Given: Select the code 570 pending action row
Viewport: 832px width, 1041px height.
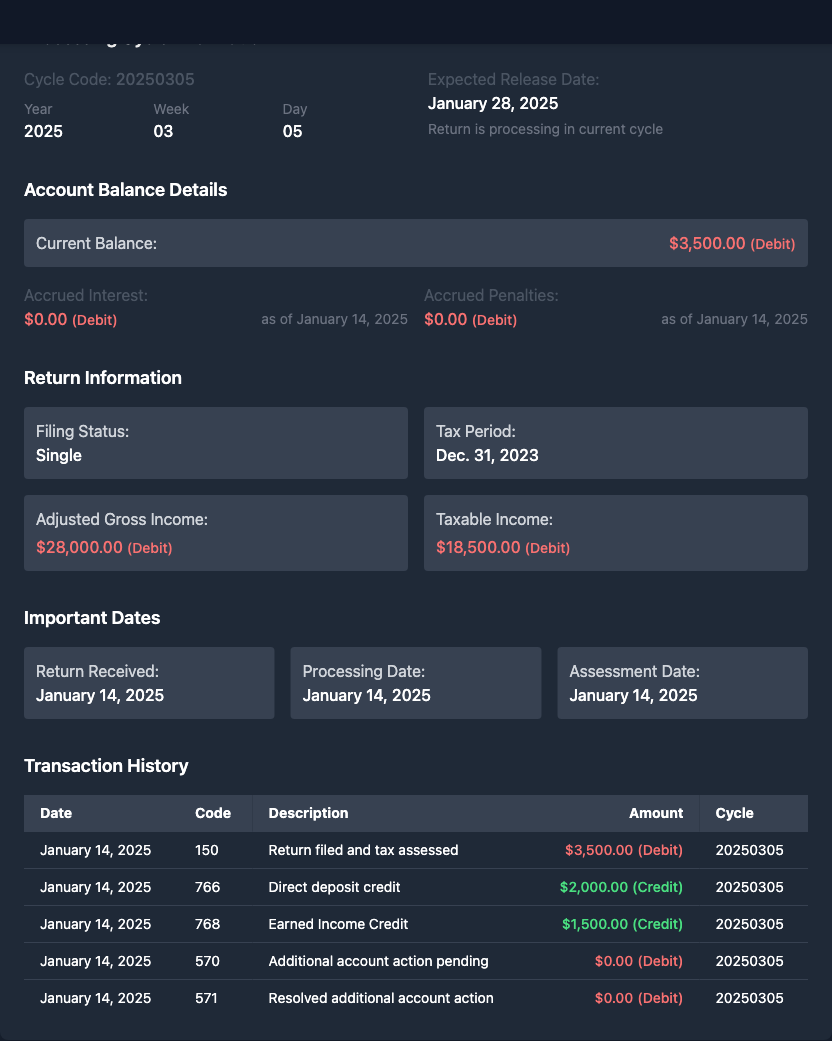Looking at the screenshot, I should (415, 961).
